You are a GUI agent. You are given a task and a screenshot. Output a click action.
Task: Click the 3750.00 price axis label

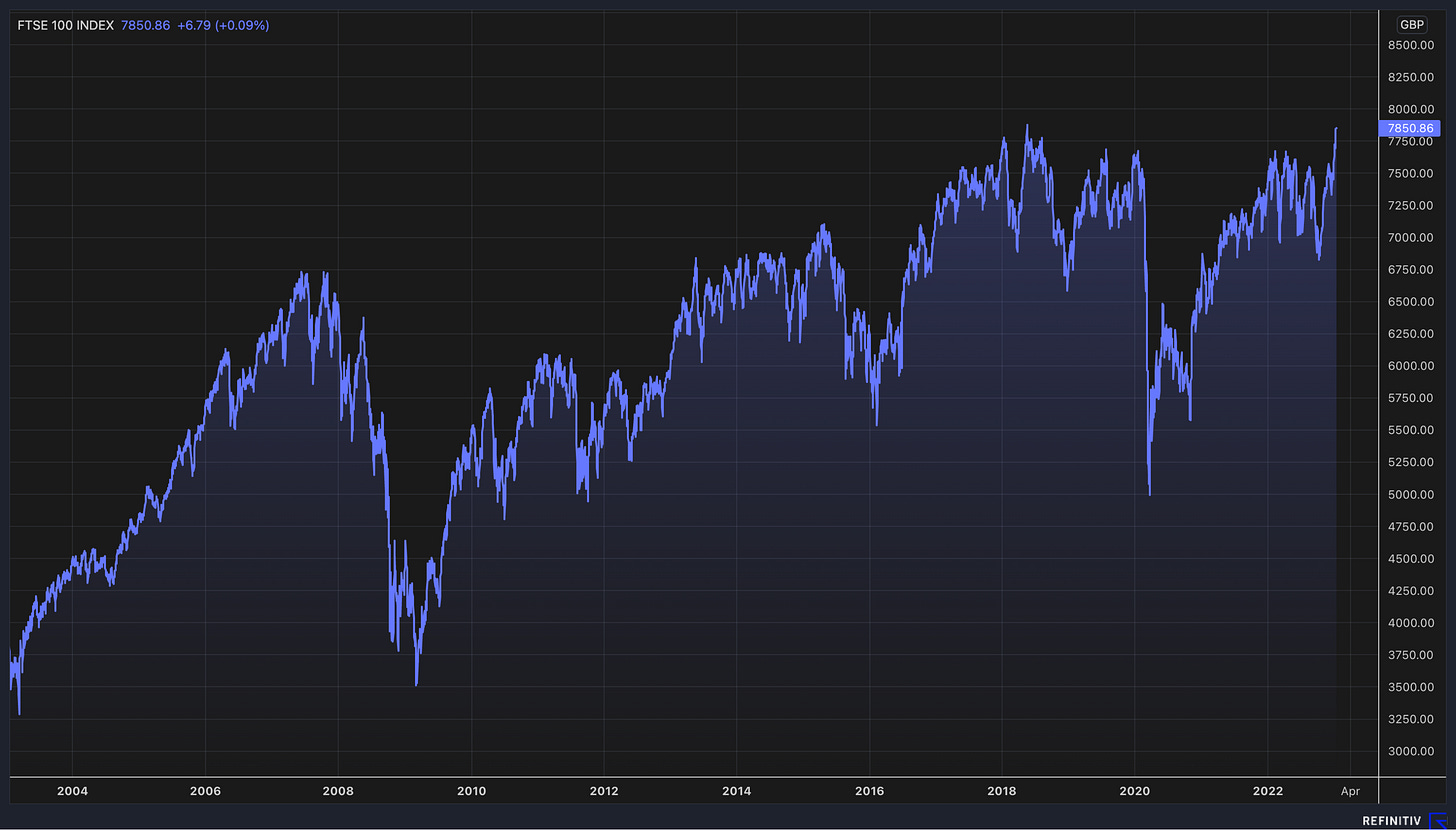point(1411,655)
